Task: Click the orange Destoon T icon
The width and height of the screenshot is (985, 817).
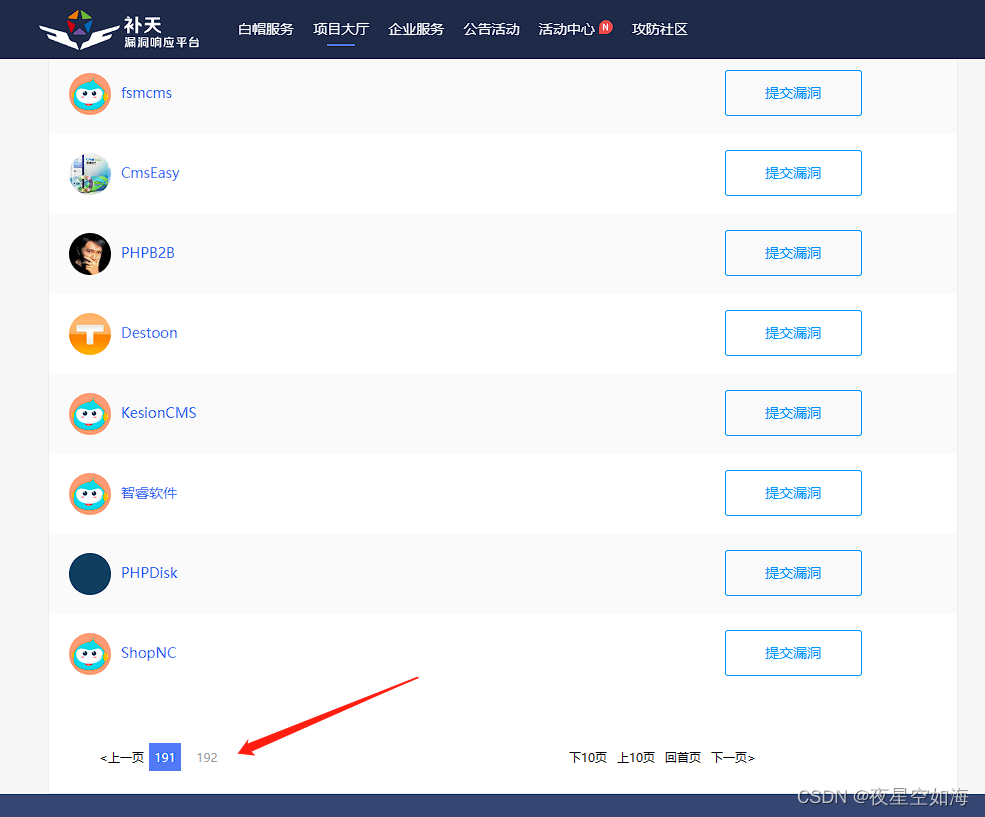Action: pyautogui.click(x=89, y=333)
